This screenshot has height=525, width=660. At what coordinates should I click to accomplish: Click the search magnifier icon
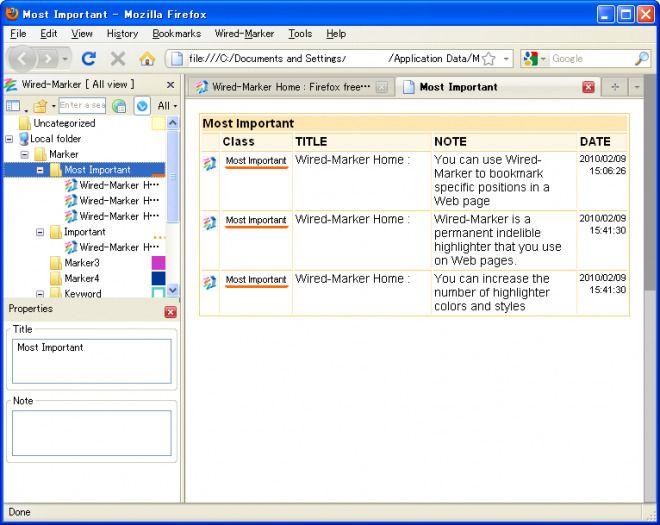pos(641,59)
